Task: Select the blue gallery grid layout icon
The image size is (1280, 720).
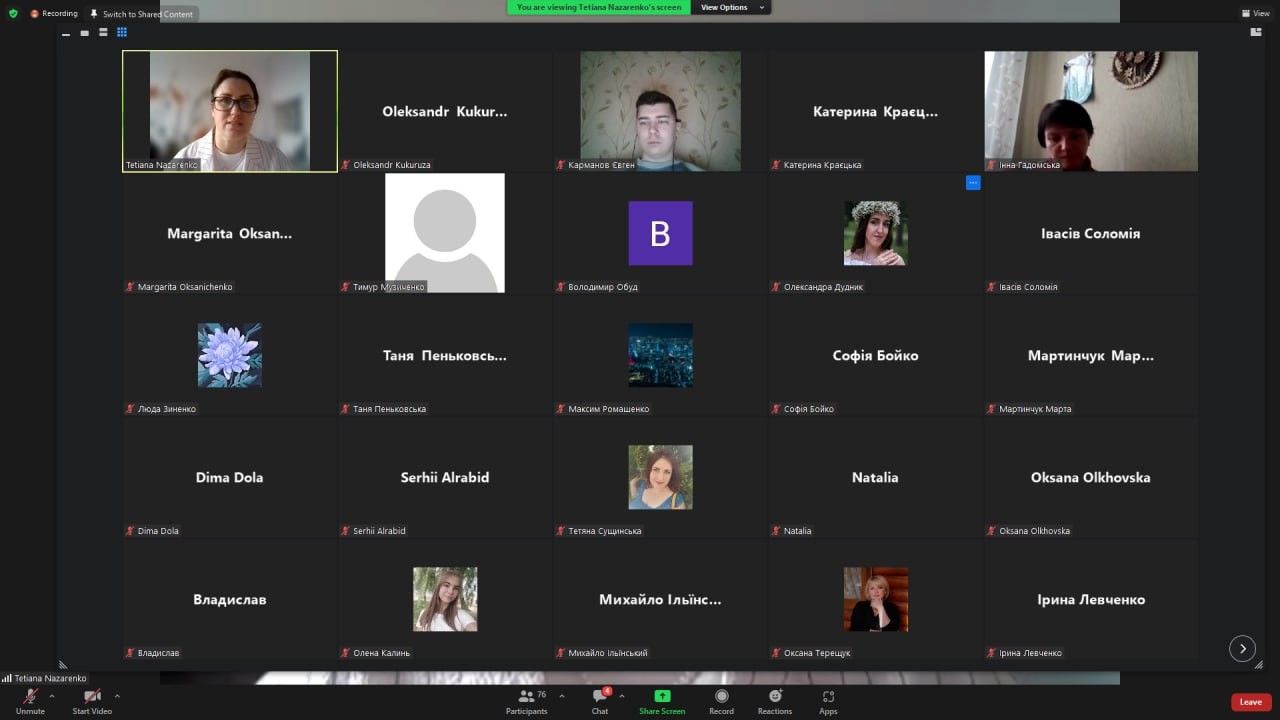Action: (122, 32)
